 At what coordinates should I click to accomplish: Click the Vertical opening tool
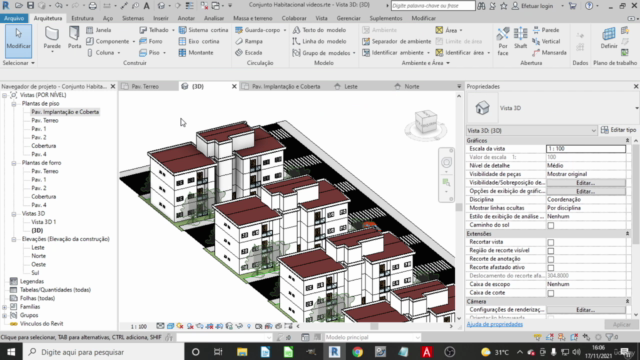coord(546,41)
